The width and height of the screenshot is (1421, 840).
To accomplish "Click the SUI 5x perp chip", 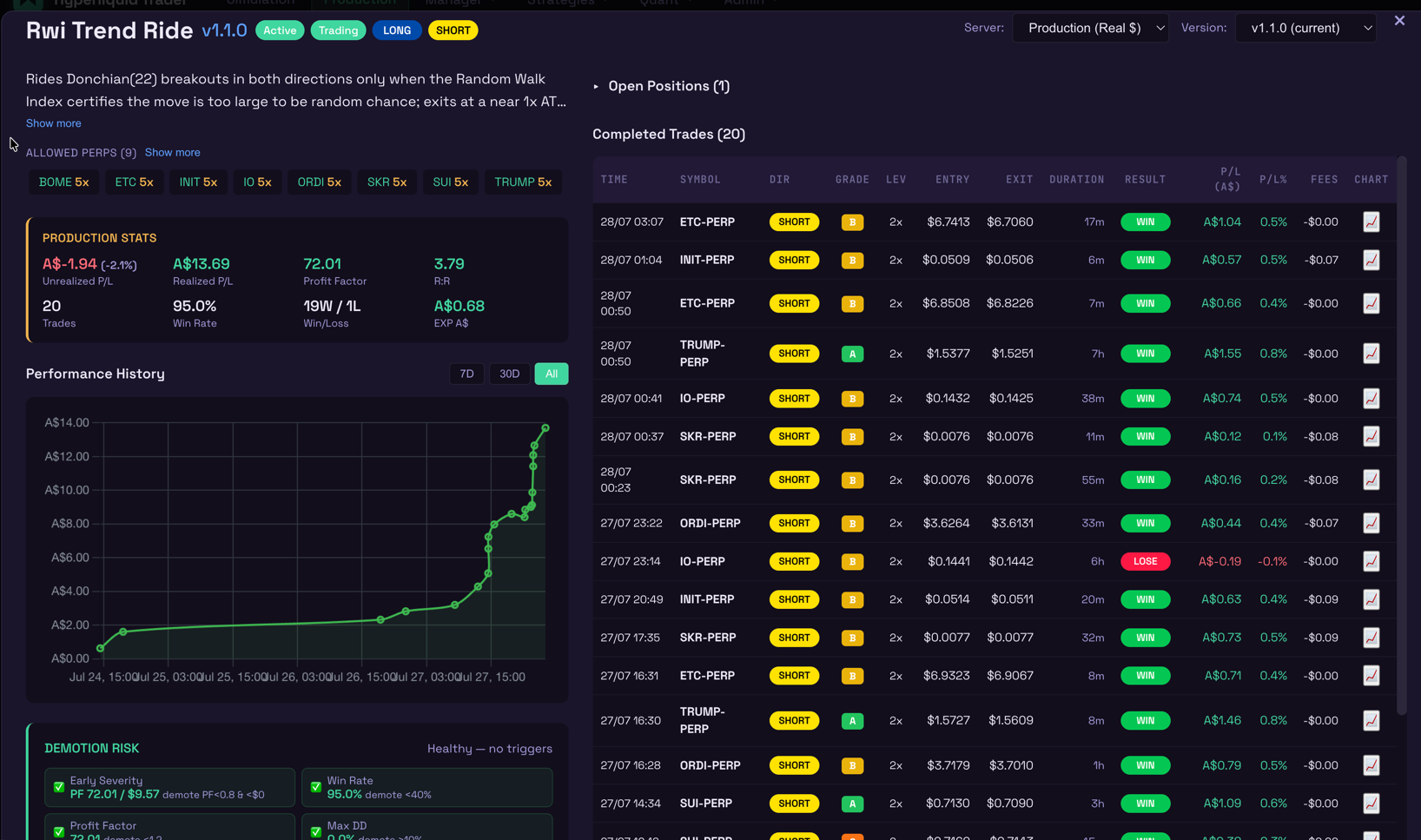I will 451,182.
